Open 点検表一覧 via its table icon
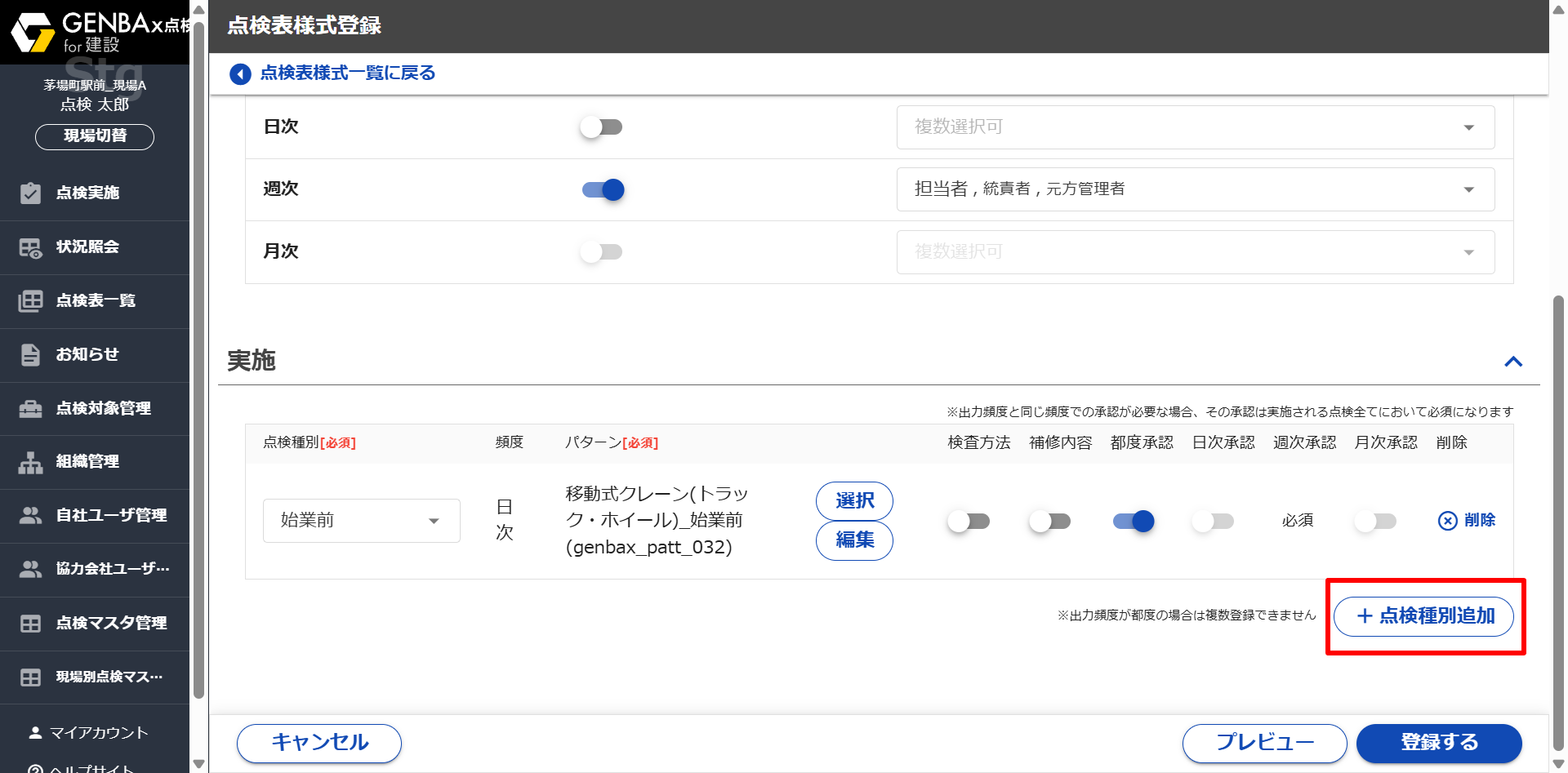Viewport: 1568px width, 773px height. [x=30, y=301]
